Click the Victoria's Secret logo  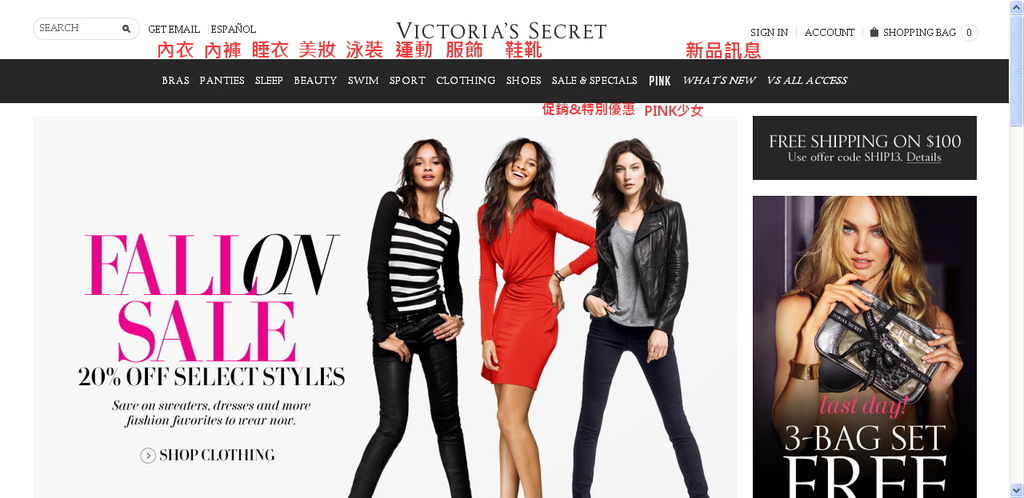[x=501, y=31]
